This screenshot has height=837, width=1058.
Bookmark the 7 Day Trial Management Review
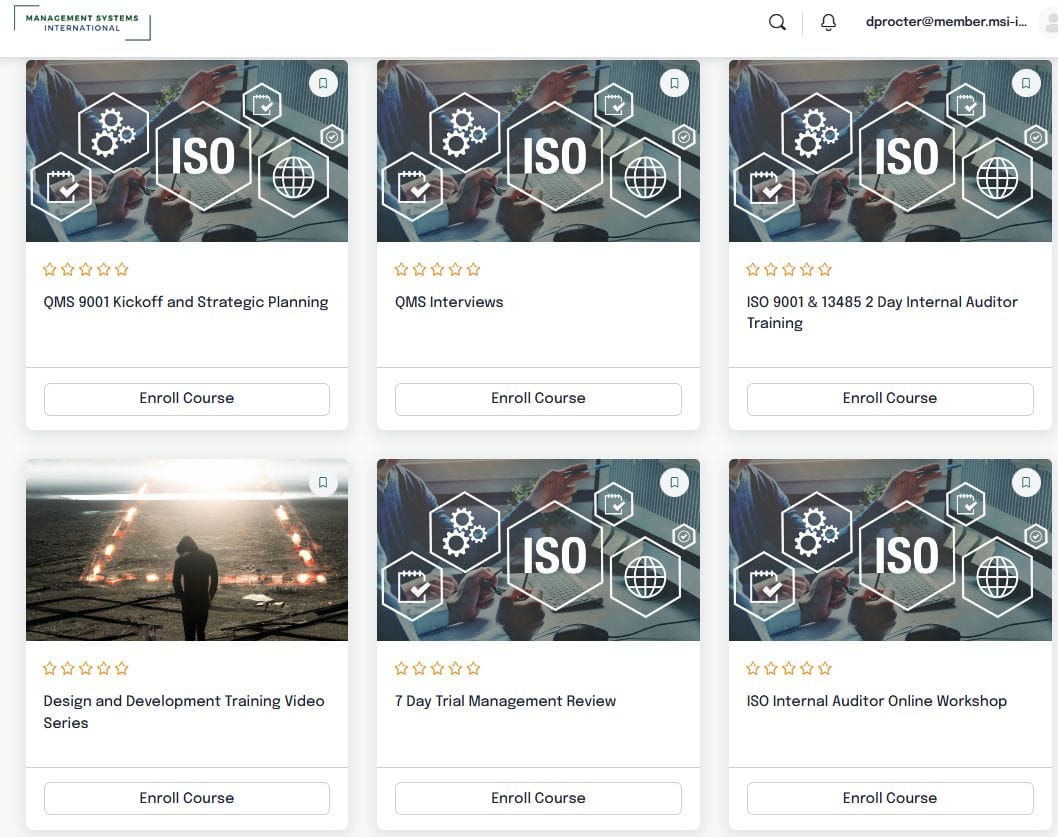click(x=674, y=483)
